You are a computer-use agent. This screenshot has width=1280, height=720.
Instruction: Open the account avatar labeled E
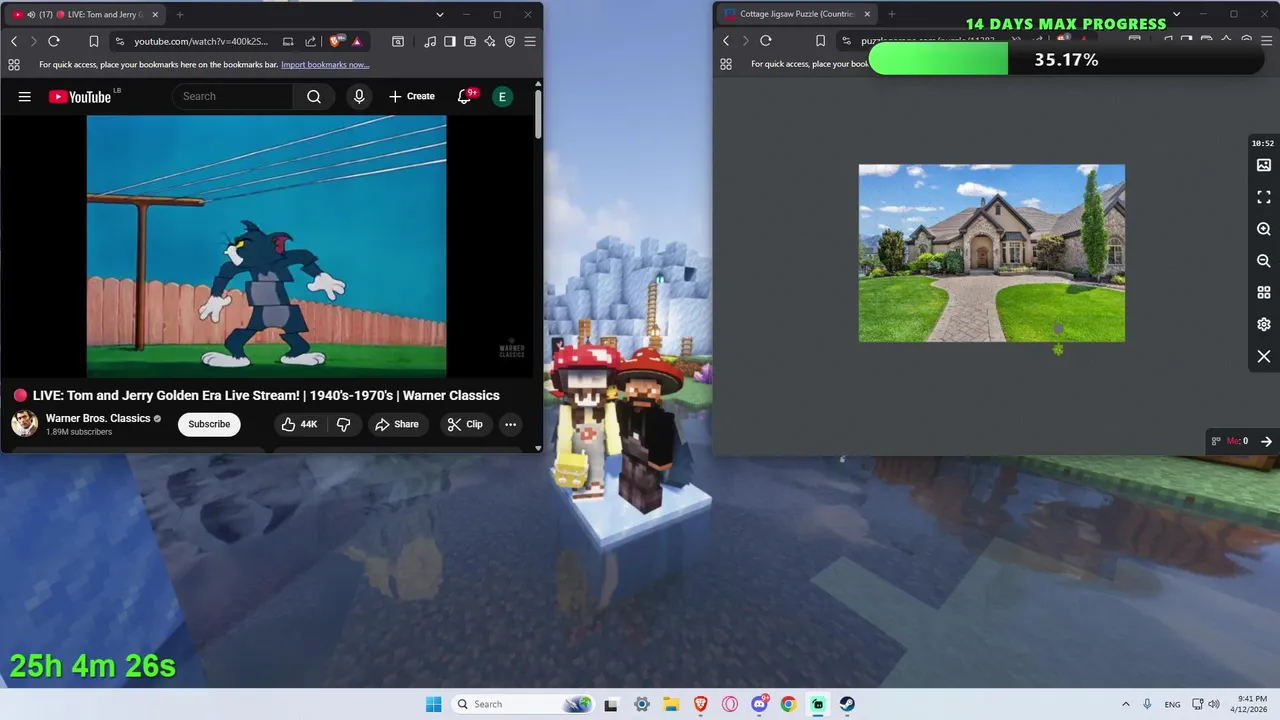(x=502, y=96)
